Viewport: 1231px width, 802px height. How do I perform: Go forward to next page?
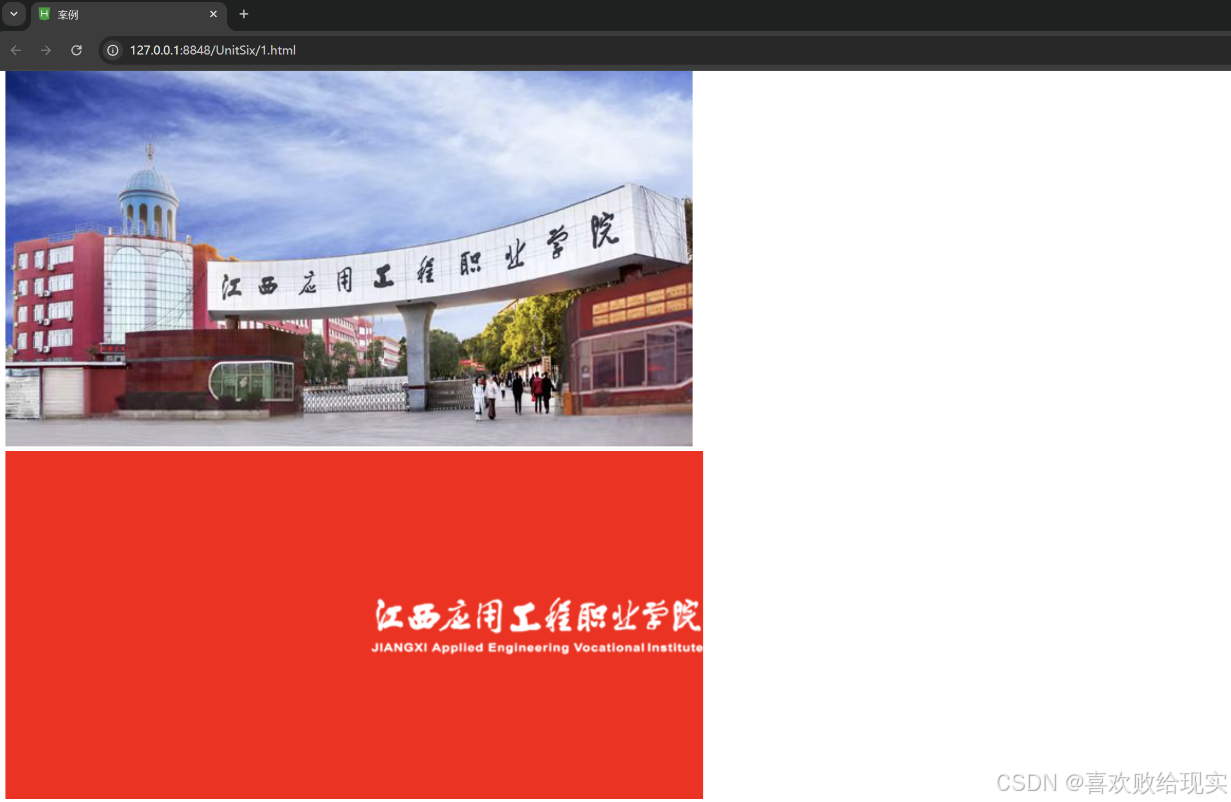46,50
